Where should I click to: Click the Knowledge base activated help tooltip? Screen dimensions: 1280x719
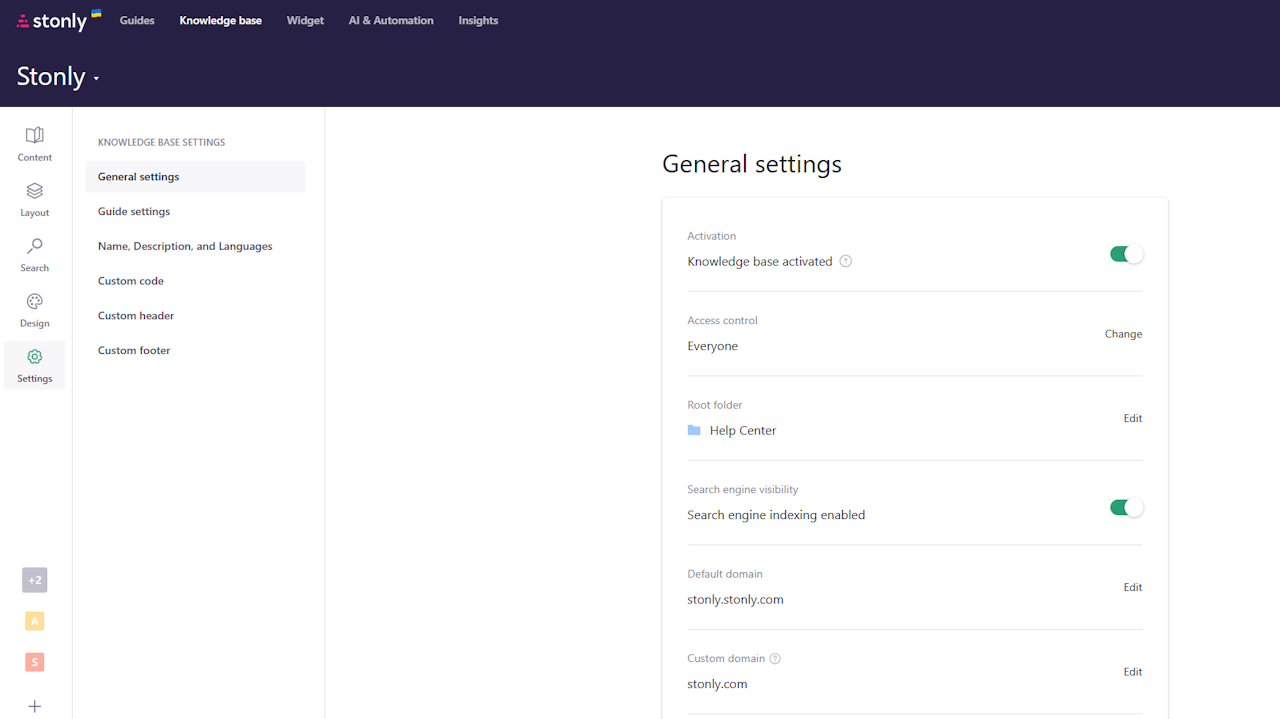845,260
